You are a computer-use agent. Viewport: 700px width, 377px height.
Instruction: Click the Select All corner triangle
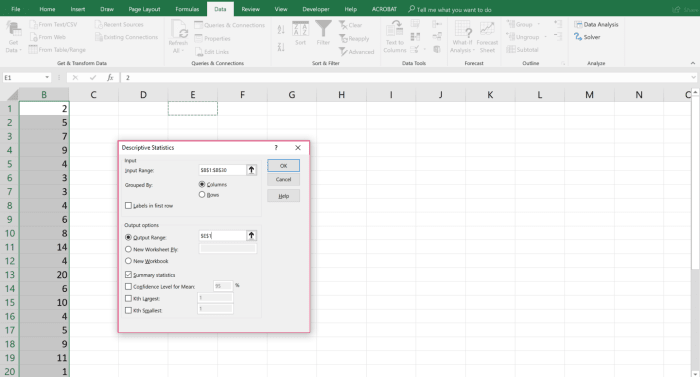click(x=12, y=95)
